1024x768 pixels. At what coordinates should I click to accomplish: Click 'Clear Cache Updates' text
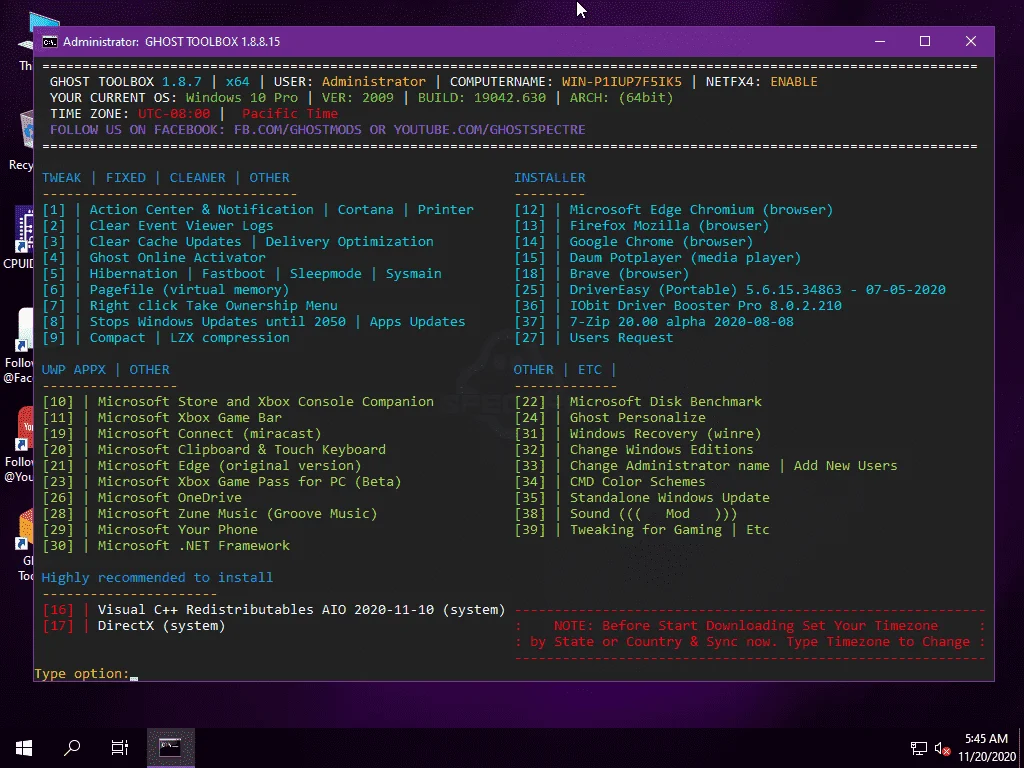pos(165,242)
